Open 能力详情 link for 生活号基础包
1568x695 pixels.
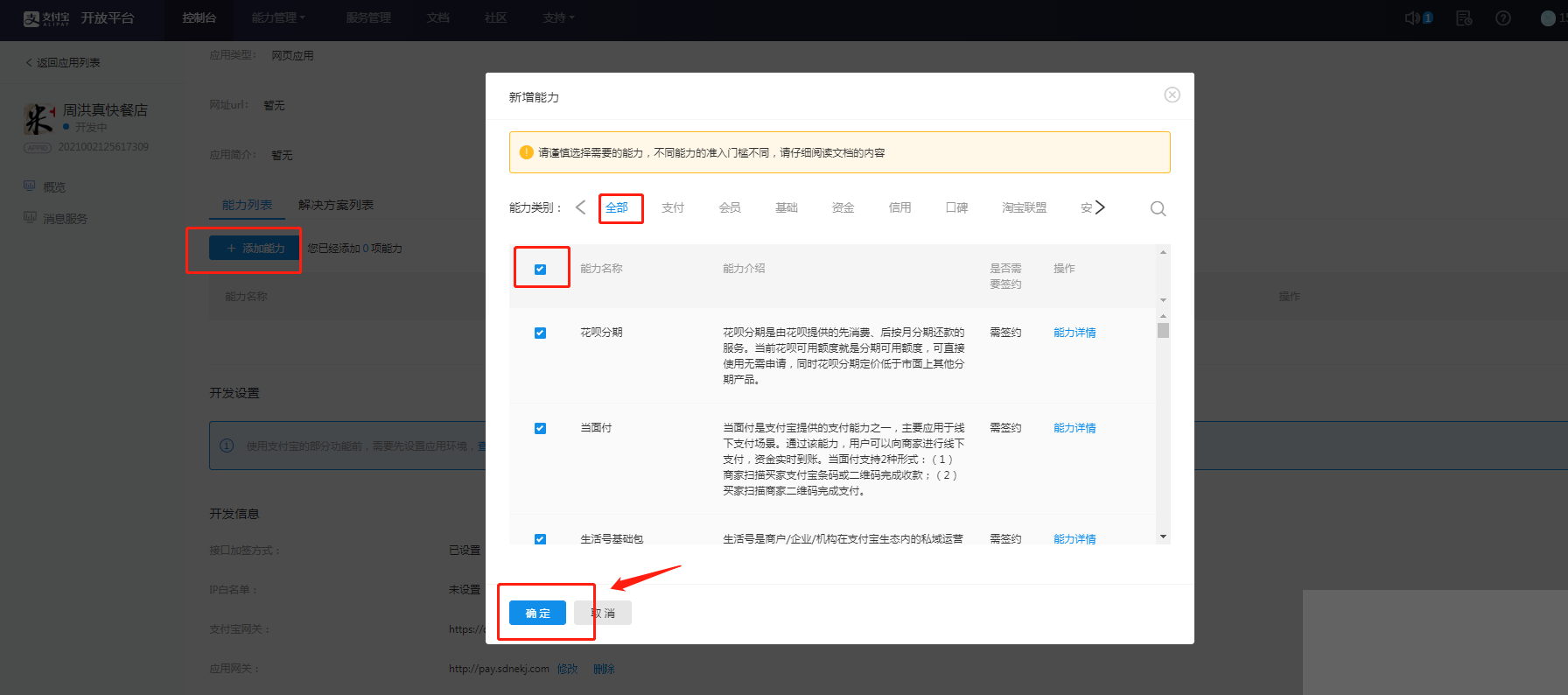[1074, 539]
